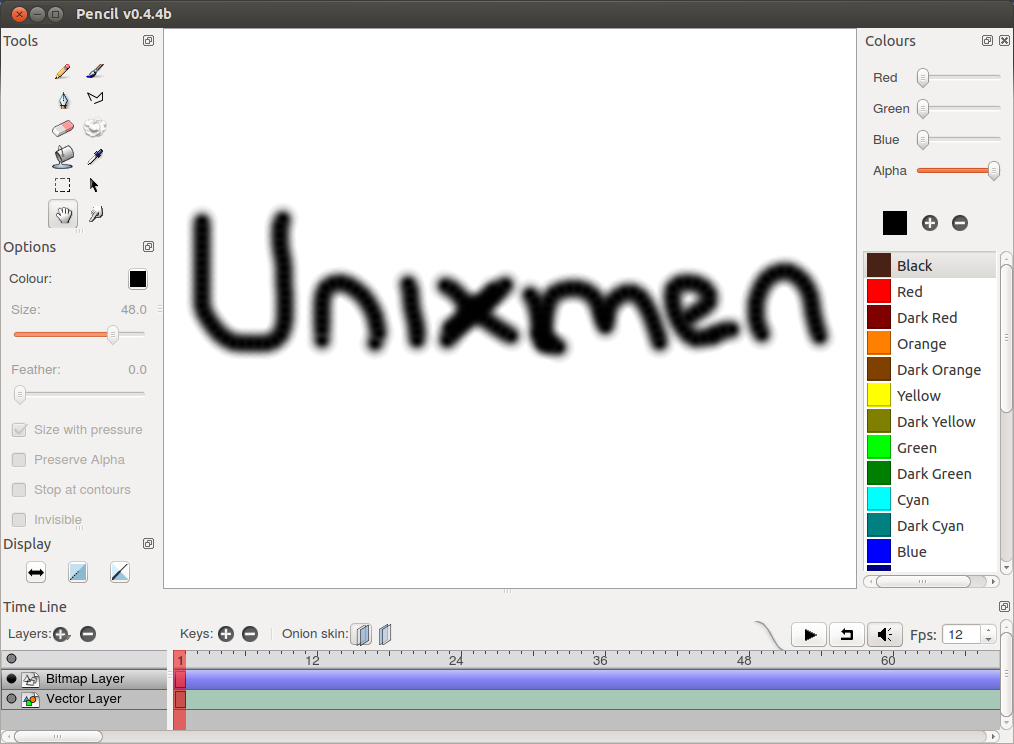Play the animation
The width and height of the screenshot is (1014, 744).
(x=809, y=635)
